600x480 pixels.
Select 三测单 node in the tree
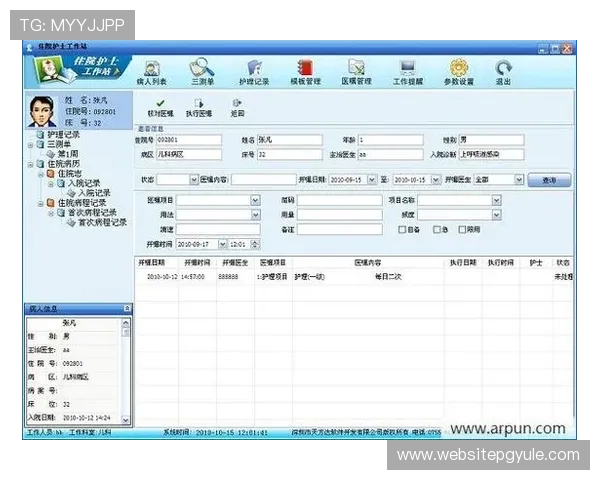click(59, 144)
